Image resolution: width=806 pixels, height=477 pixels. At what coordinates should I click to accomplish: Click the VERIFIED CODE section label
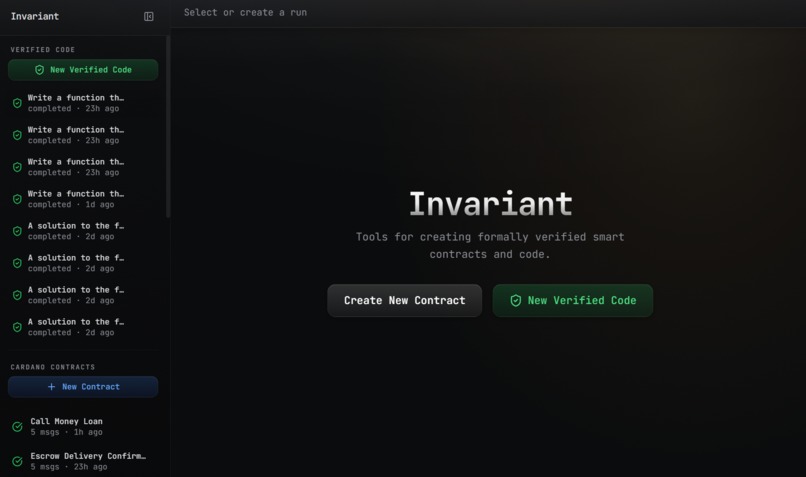[43, 50]
